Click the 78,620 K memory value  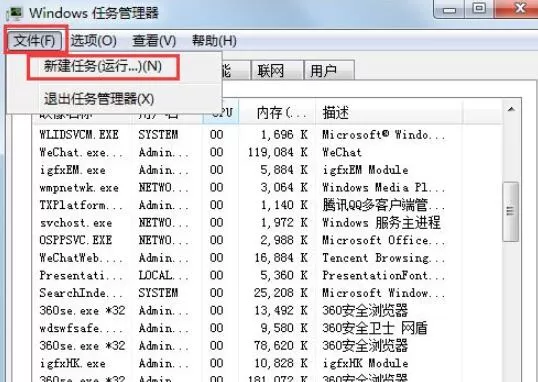click(281, 346)
